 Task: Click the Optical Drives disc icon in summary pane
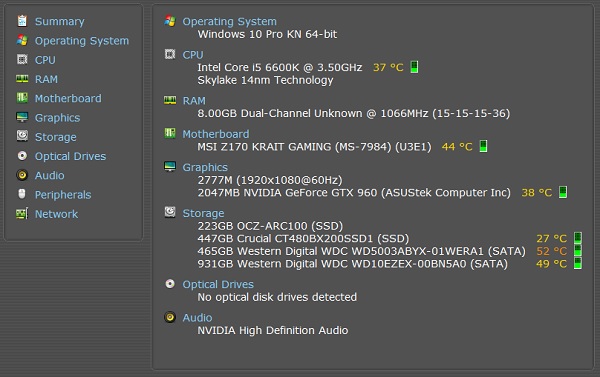click(x=170, y=284)
